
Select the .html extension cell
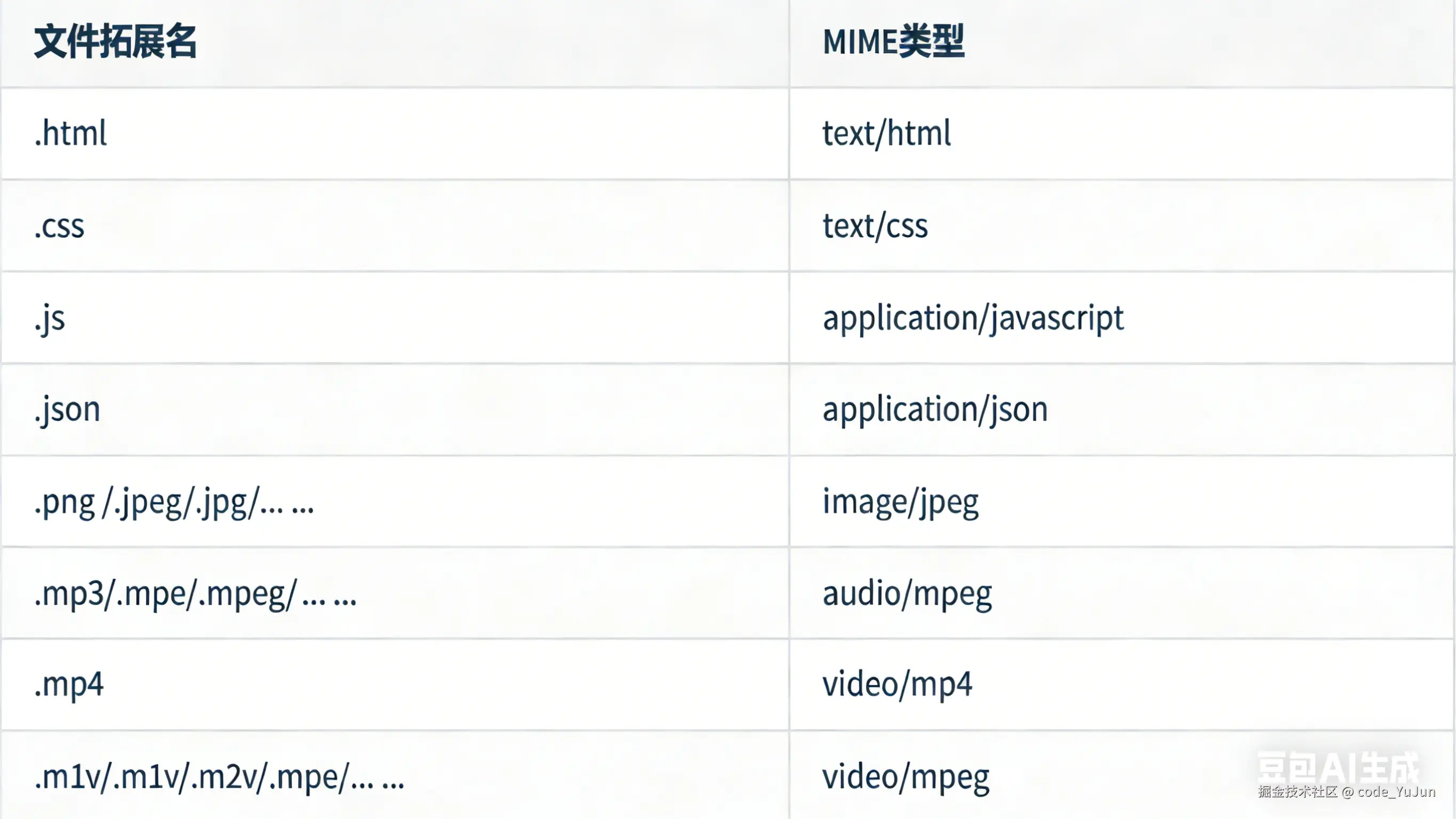70,134
